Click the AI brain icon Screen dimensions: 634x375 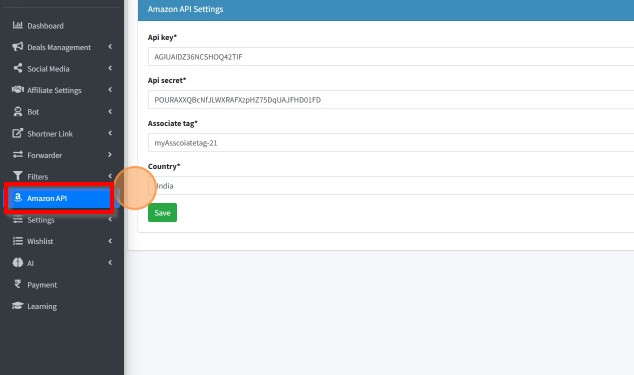[x=17, y=263]
